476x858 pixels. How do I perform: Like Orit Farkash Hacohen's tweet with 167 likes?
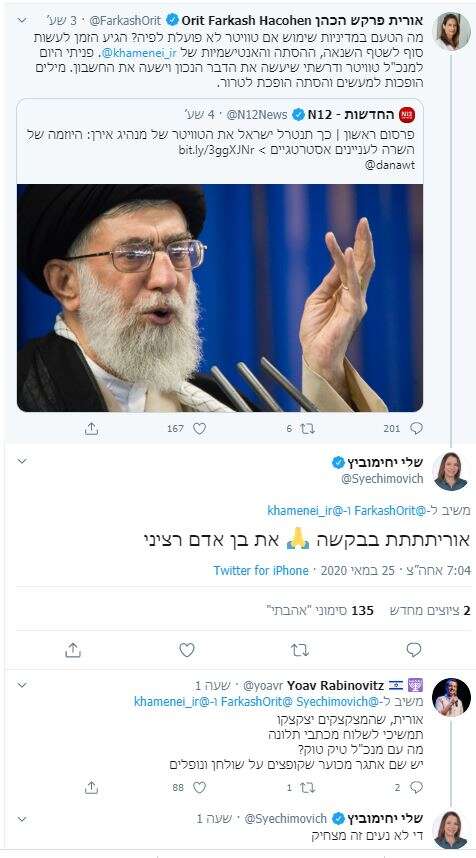[199, 428]
